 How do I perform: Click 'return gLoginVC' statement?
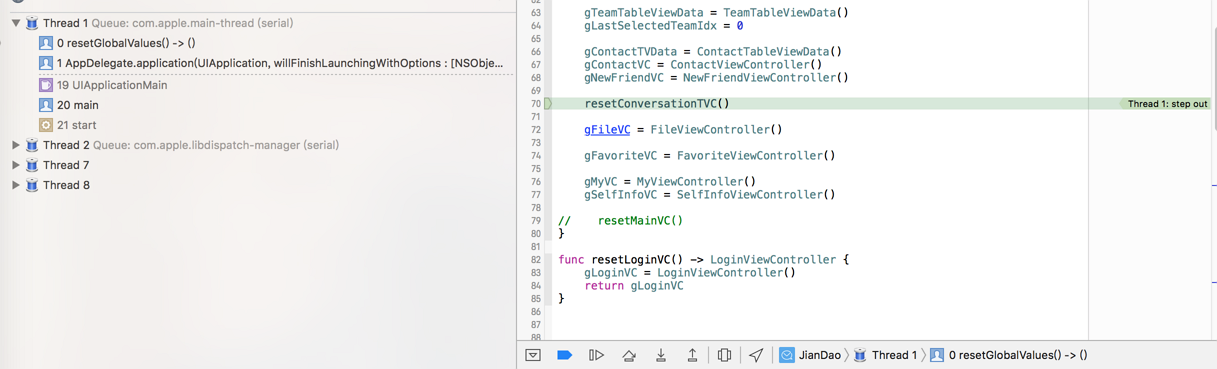634,285
